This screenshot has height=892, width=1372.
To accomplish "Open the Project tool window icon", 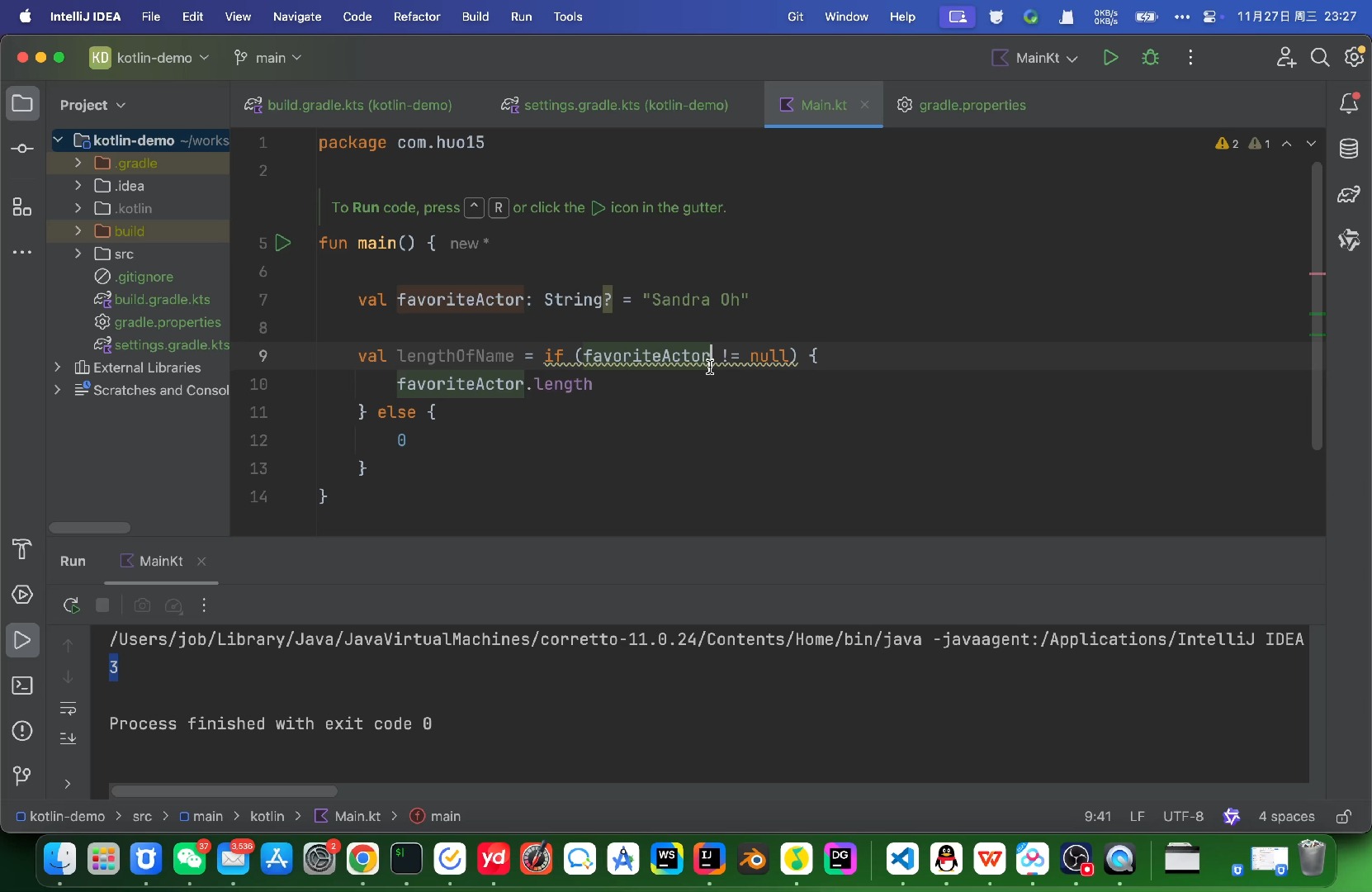I will click(22, 104).
